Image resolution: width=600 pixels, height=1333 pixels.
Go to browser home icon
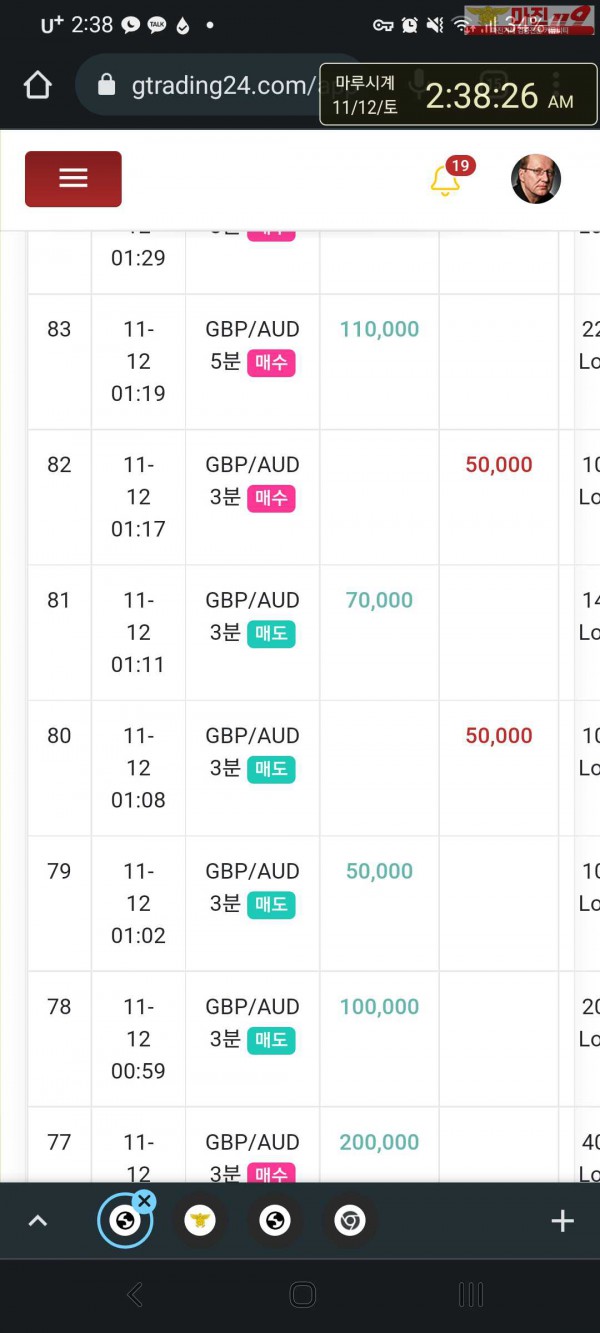(x=37, y=86)
